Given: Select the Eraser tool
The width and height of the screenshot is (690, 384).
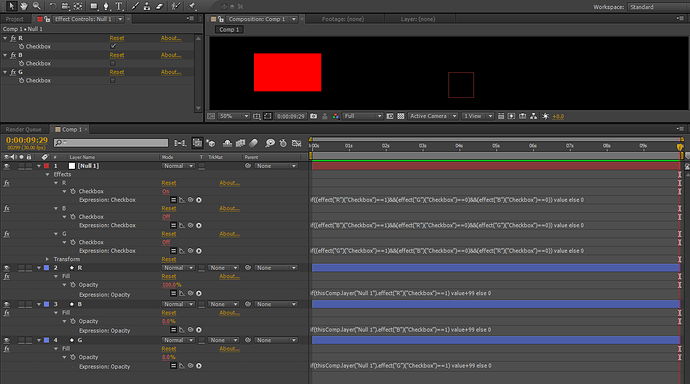Looking at the screenshot, I should pyautogui.click(x=160, y=6).
